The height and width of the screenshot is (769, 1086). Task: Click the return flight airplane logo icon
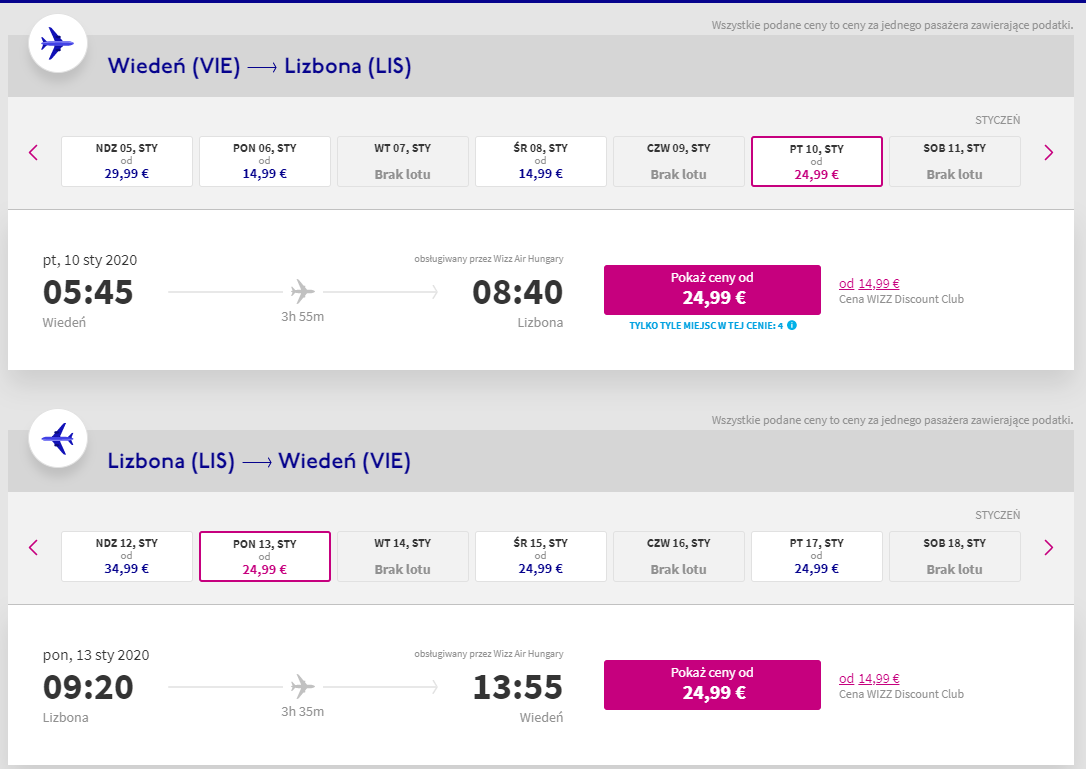tap(57, 439)
